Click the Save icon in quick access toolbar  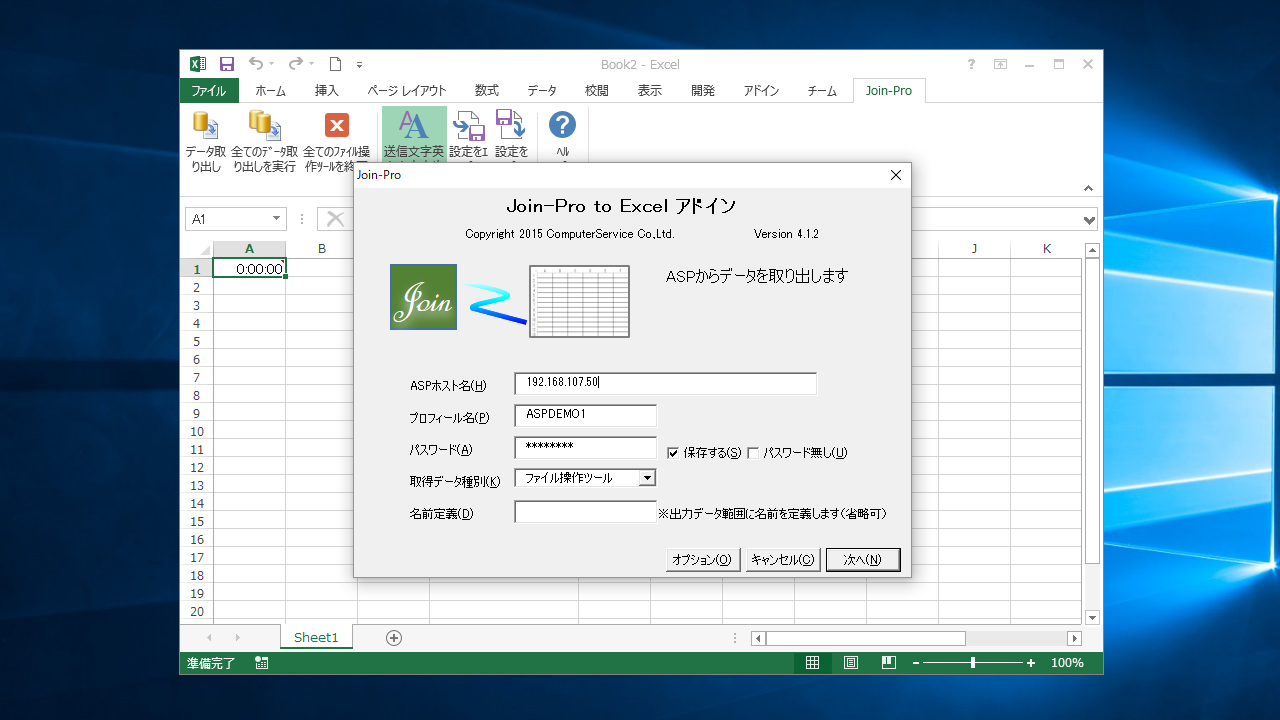pos(227,64)
